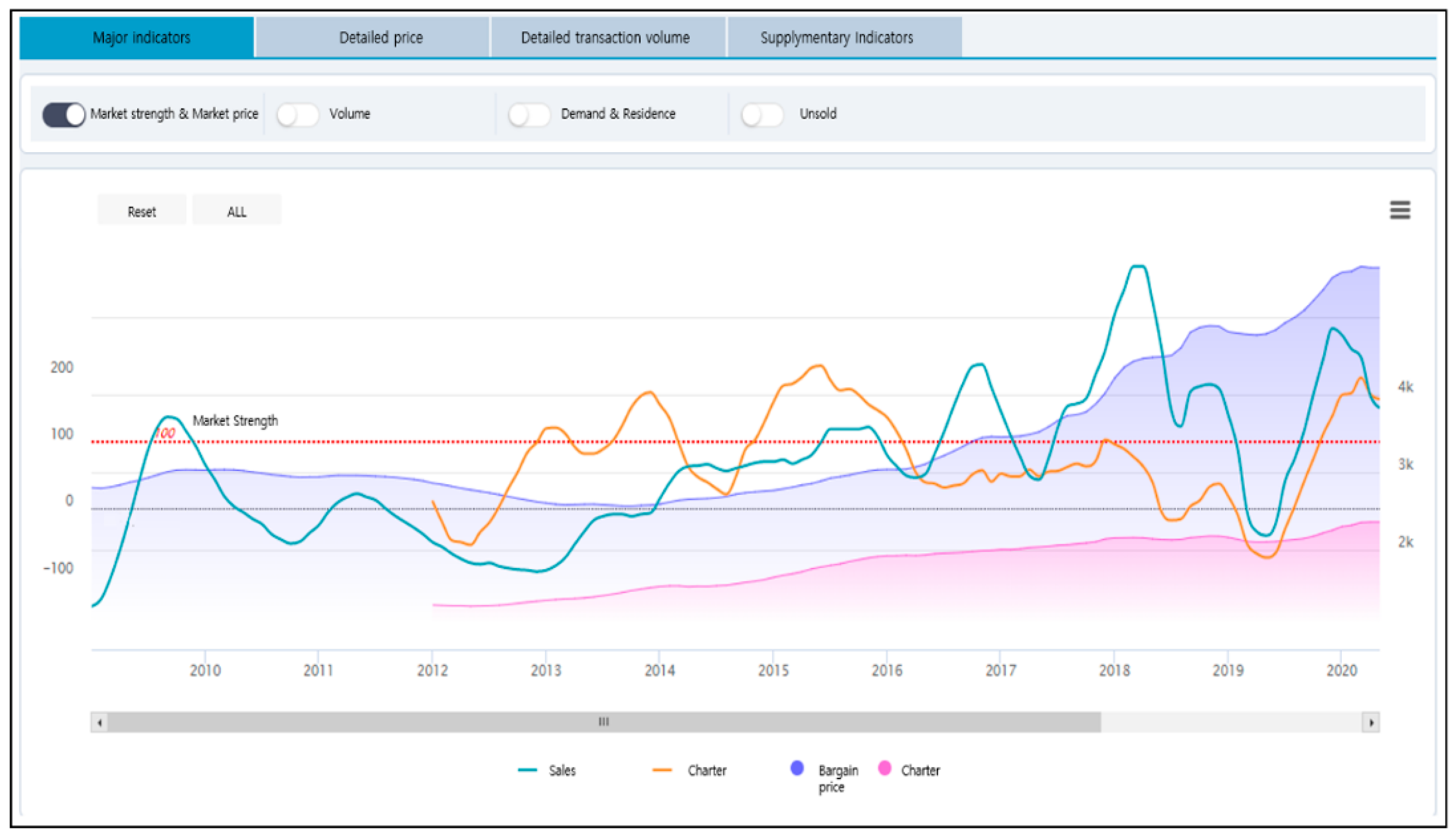Image resolution: width=1456 pixels, height=840 pixels.
Task: Click the teal Sales legend line icon
Action: click(x=527, y=770)
